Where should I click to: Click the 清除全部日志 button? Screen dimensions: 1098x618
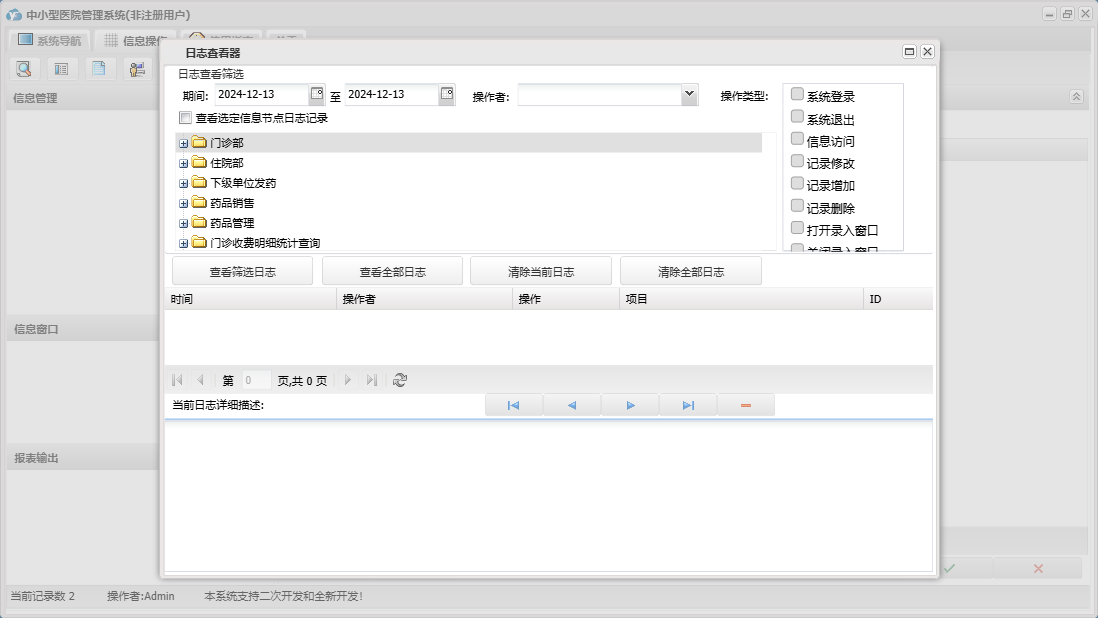690,271
